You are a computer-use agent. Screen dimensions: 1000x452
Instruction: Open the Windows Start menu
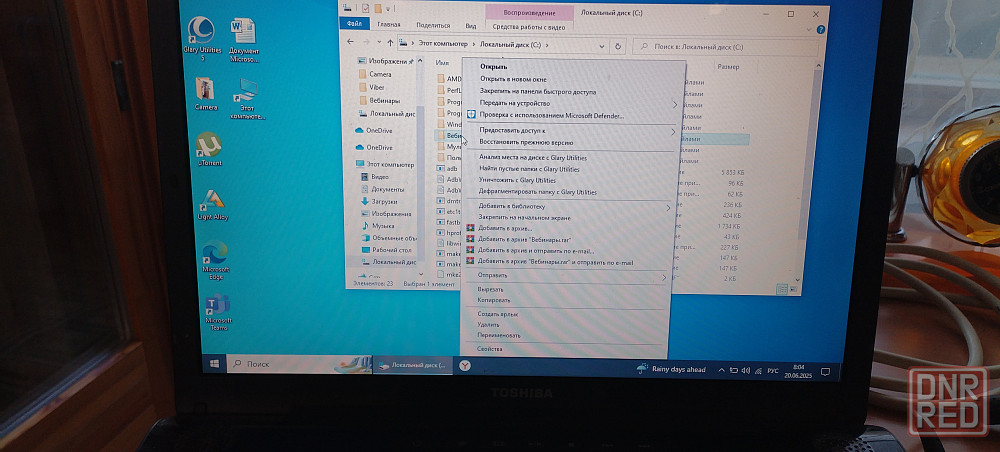pyautogui.click(x=214, y=363)
